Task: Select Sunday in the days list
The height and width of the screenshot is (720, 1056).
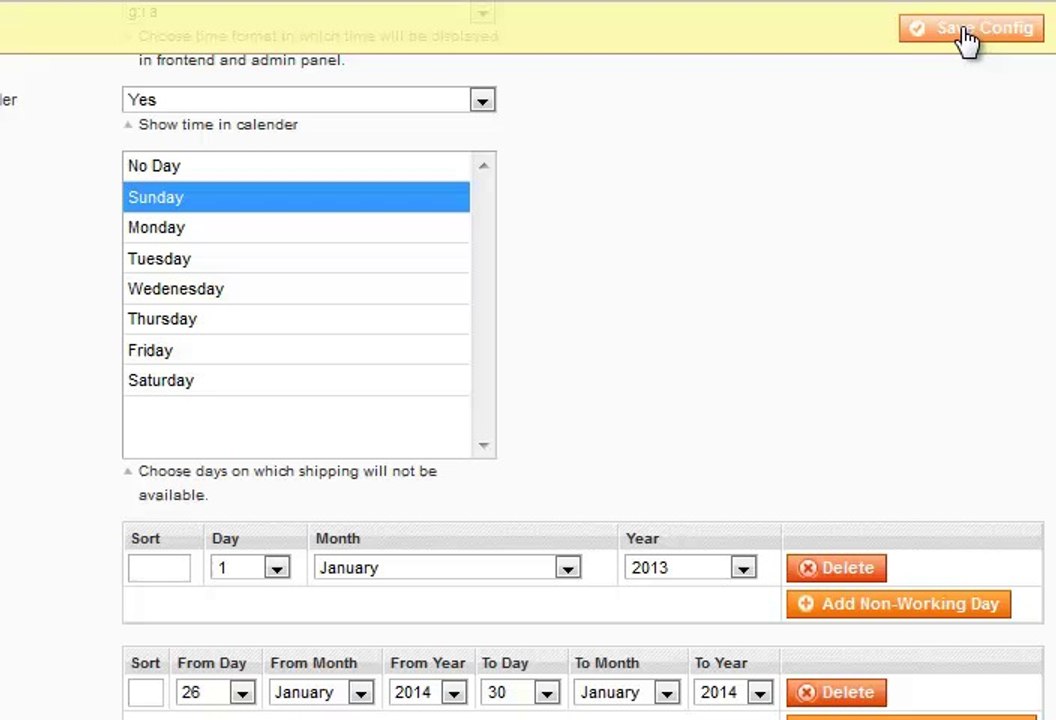Action: click(x=296, y=197)
